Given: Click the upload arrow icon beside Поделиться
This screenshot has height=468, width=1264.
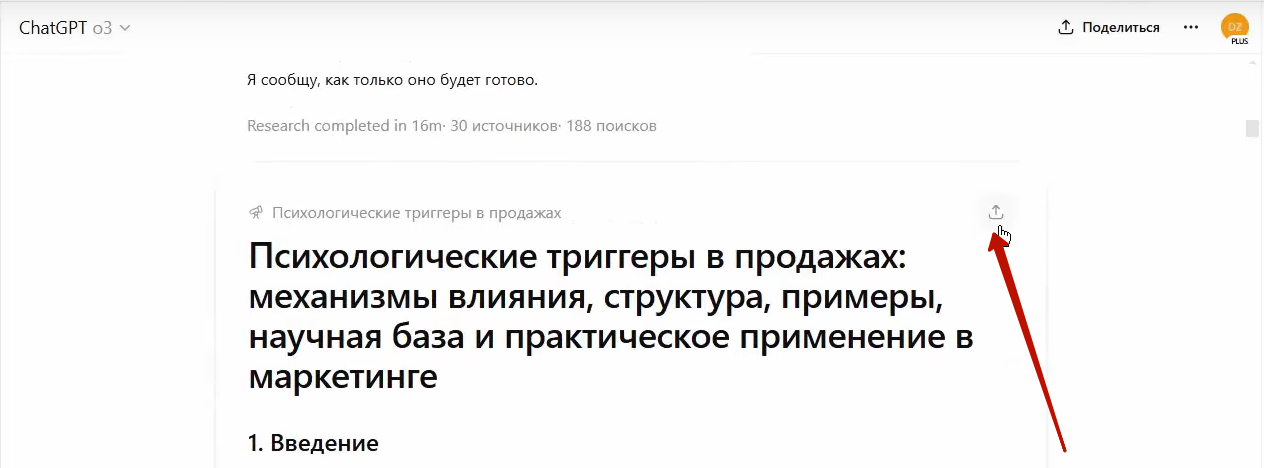Looking at the screenshot, I should point(1066,27).
